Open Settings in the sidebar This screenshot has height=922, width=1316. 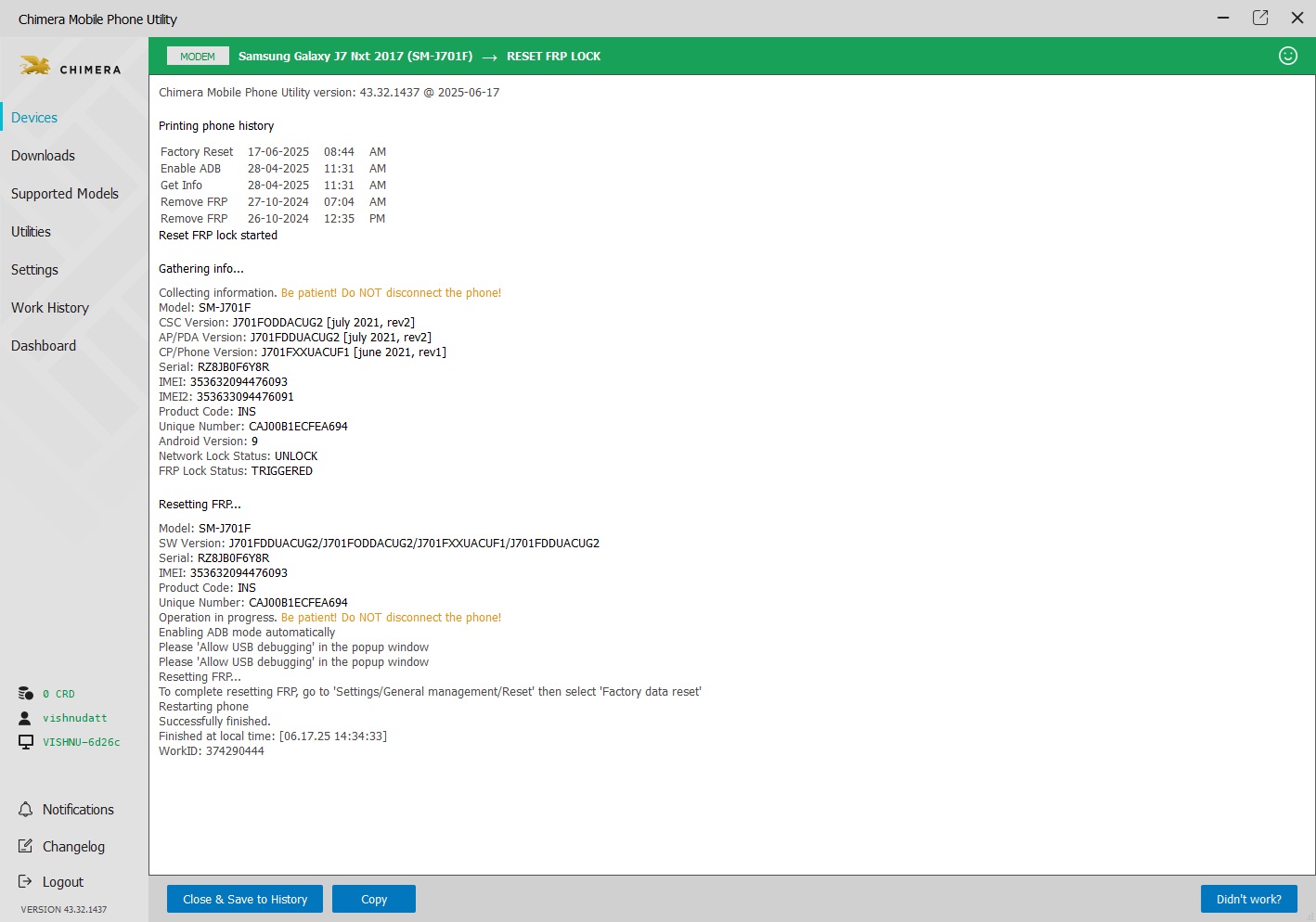tap(34, 270)
